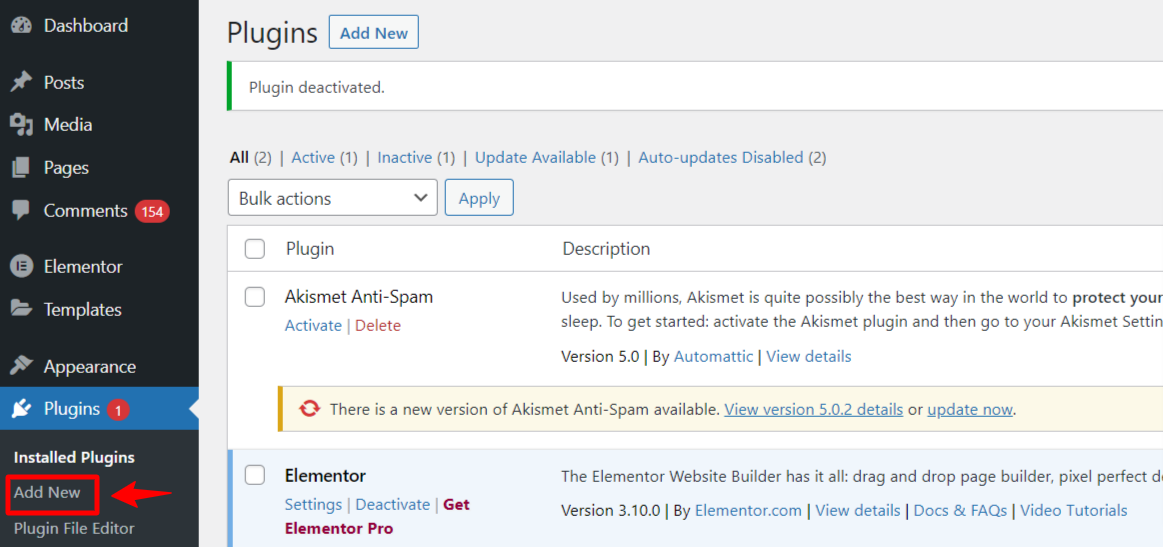Filter plugins by Inactive
Screen dimensions: 1163x547
tap(405, 157)
